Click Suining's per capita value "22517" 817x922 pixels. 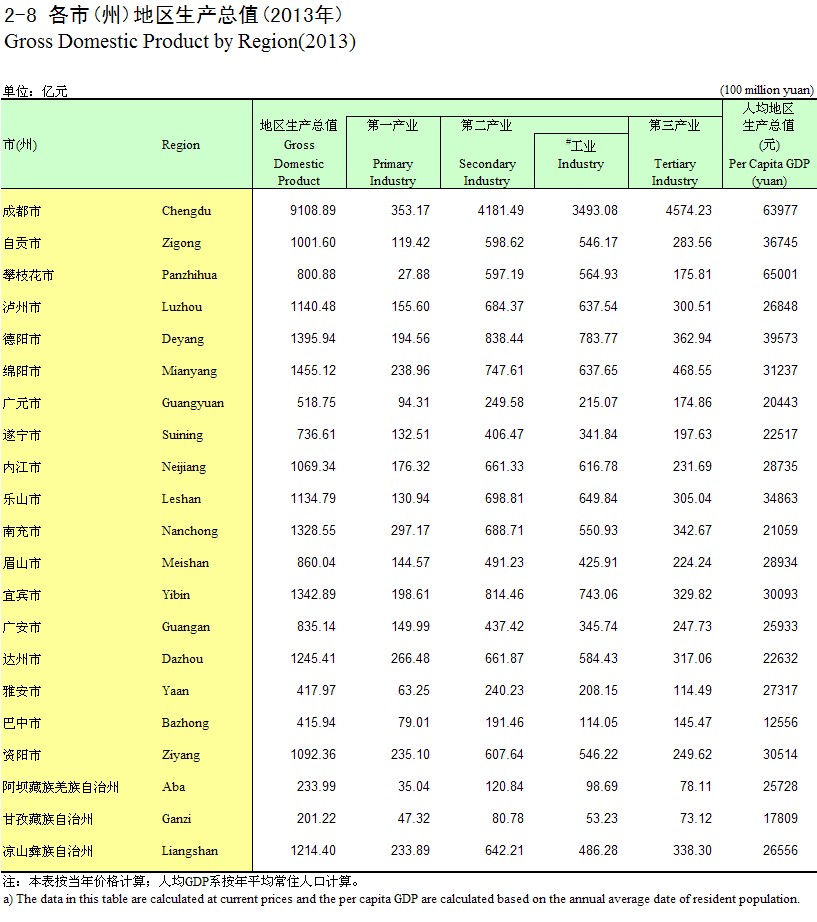point(780,435)
